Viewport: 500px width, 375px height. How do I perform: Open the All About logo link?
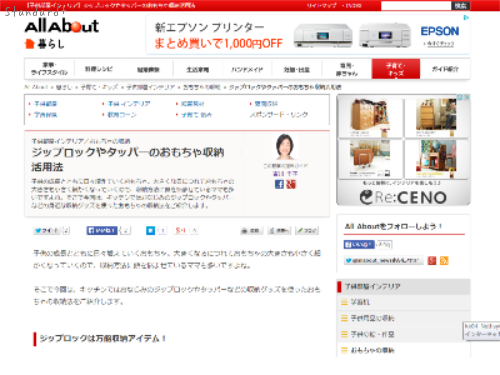click(62, 26)
